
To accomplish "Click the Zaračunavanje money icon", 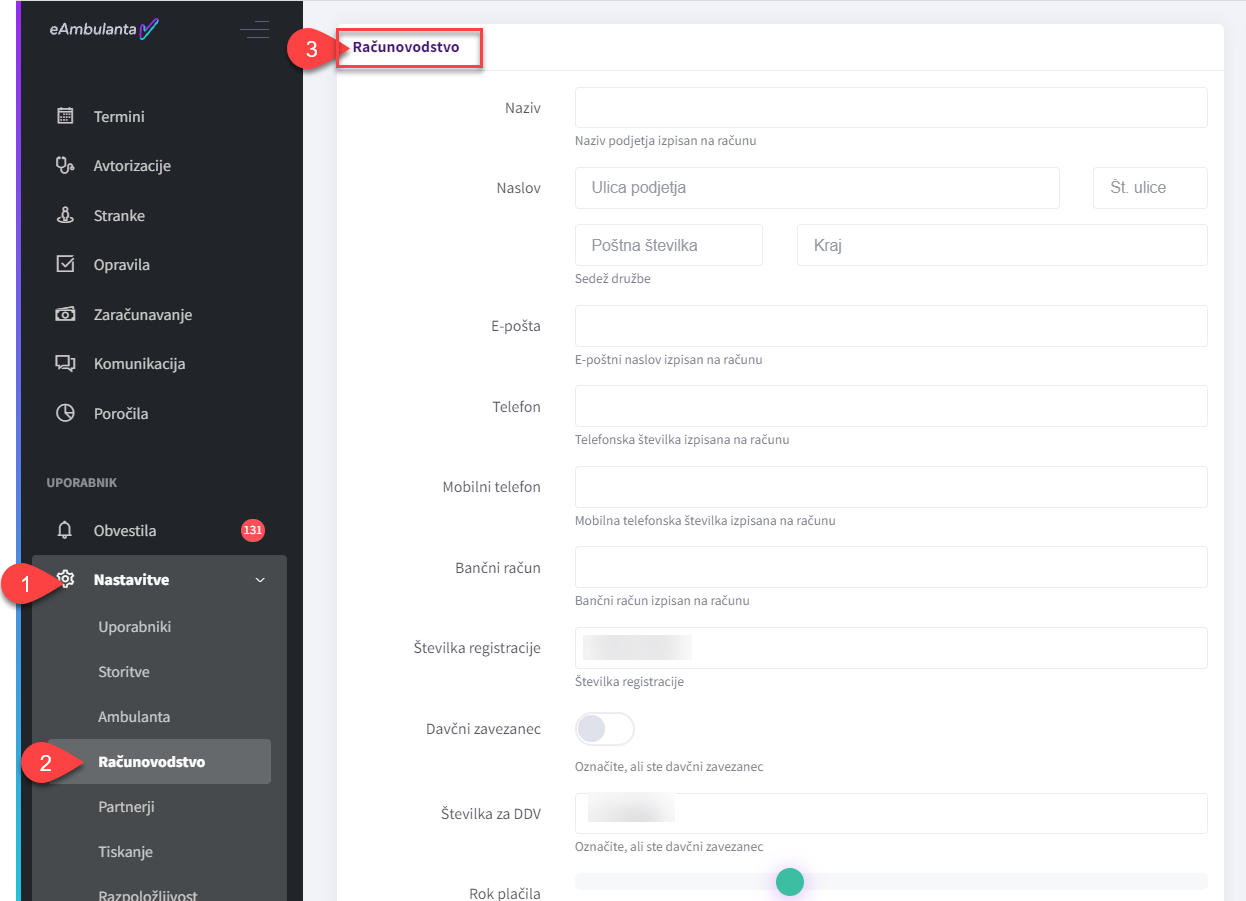I will (65, 314).
